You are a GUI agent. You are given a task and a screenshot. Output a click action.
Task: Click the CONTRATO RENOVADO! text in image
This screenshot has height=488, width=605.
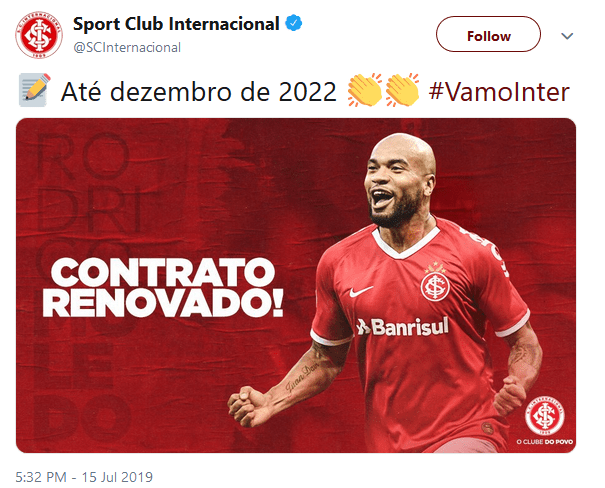tap(162, 287)
